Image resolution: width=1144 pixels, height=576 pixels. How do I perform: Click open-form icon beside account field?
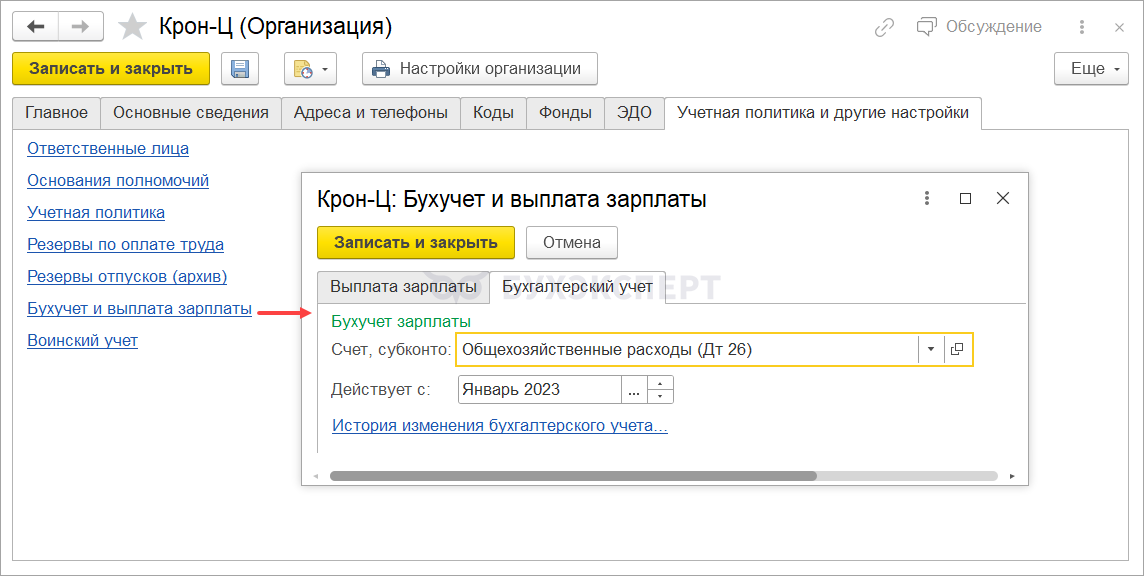957,349
